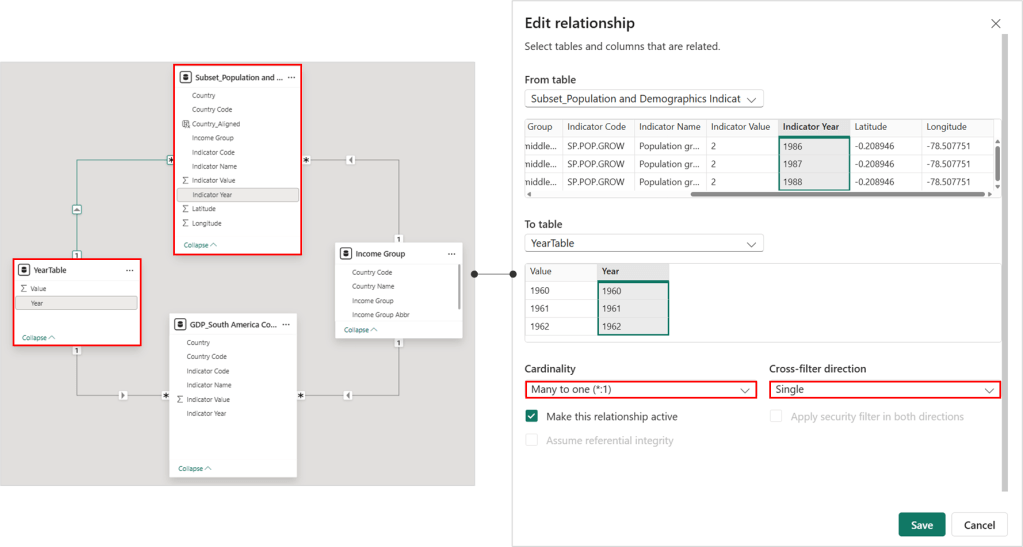This screenshot has height=547, width=1023.
Task: Toggle Apply security filter in both directions
Action: point(776,416)
